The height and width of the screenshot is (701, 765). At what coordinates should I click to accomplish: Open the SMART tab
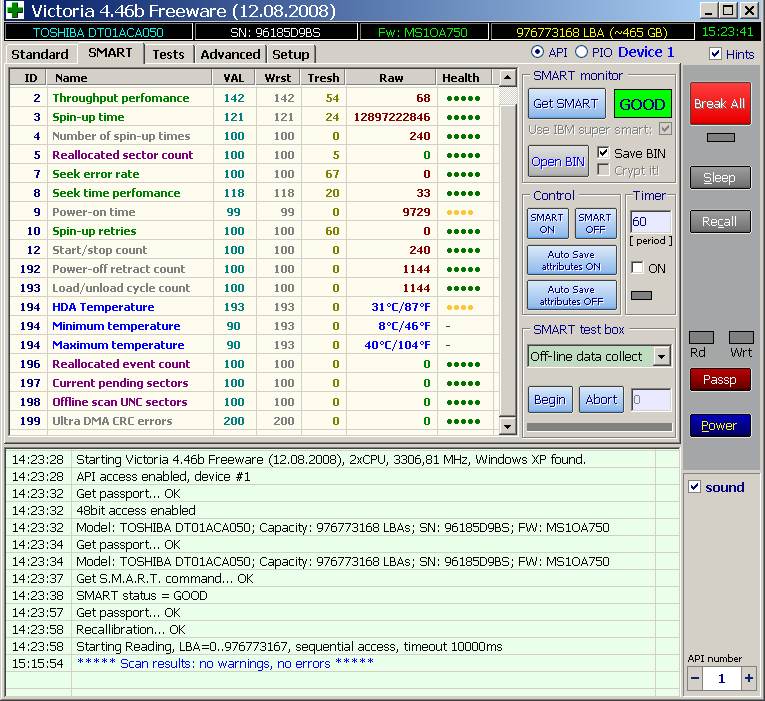pyautogui.click(x=110, y=53)
